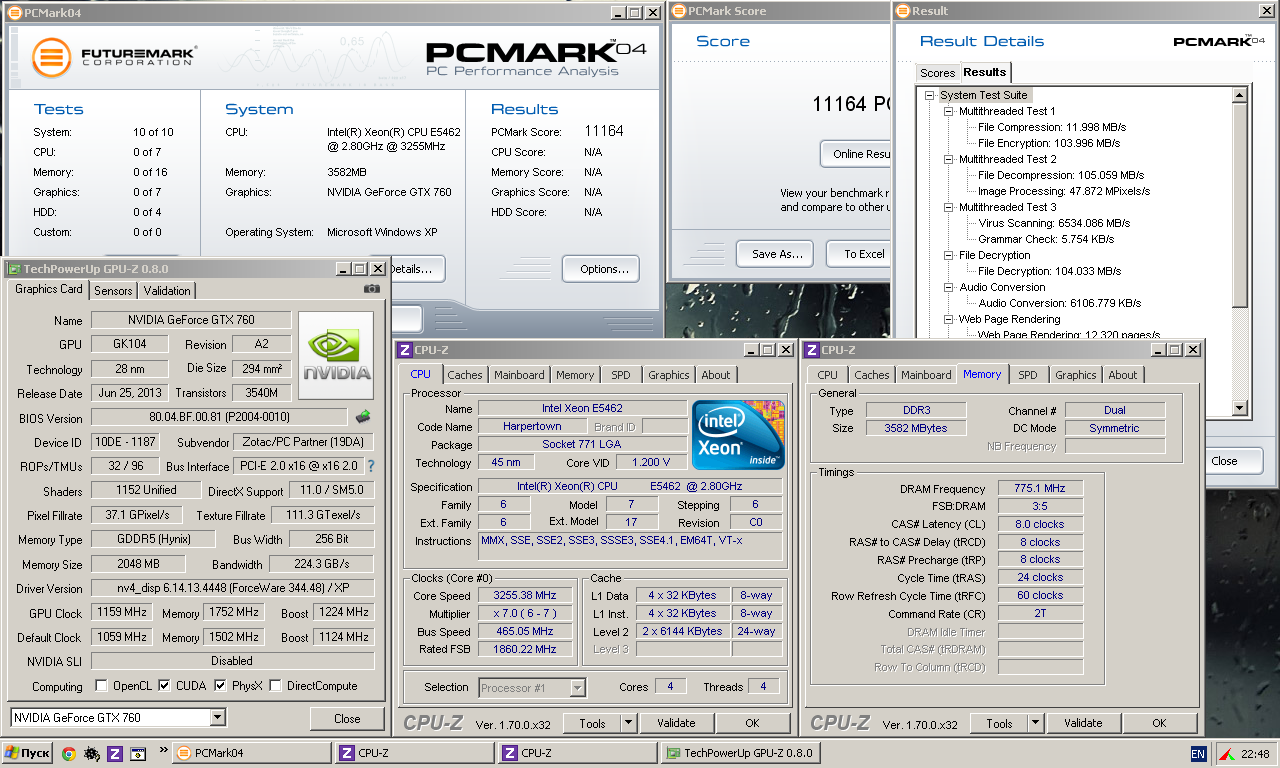The width and height of the screenshot is (1280, 768).
Task: Select the Virus Scanning result line
Action: (x=1054, y=224)
